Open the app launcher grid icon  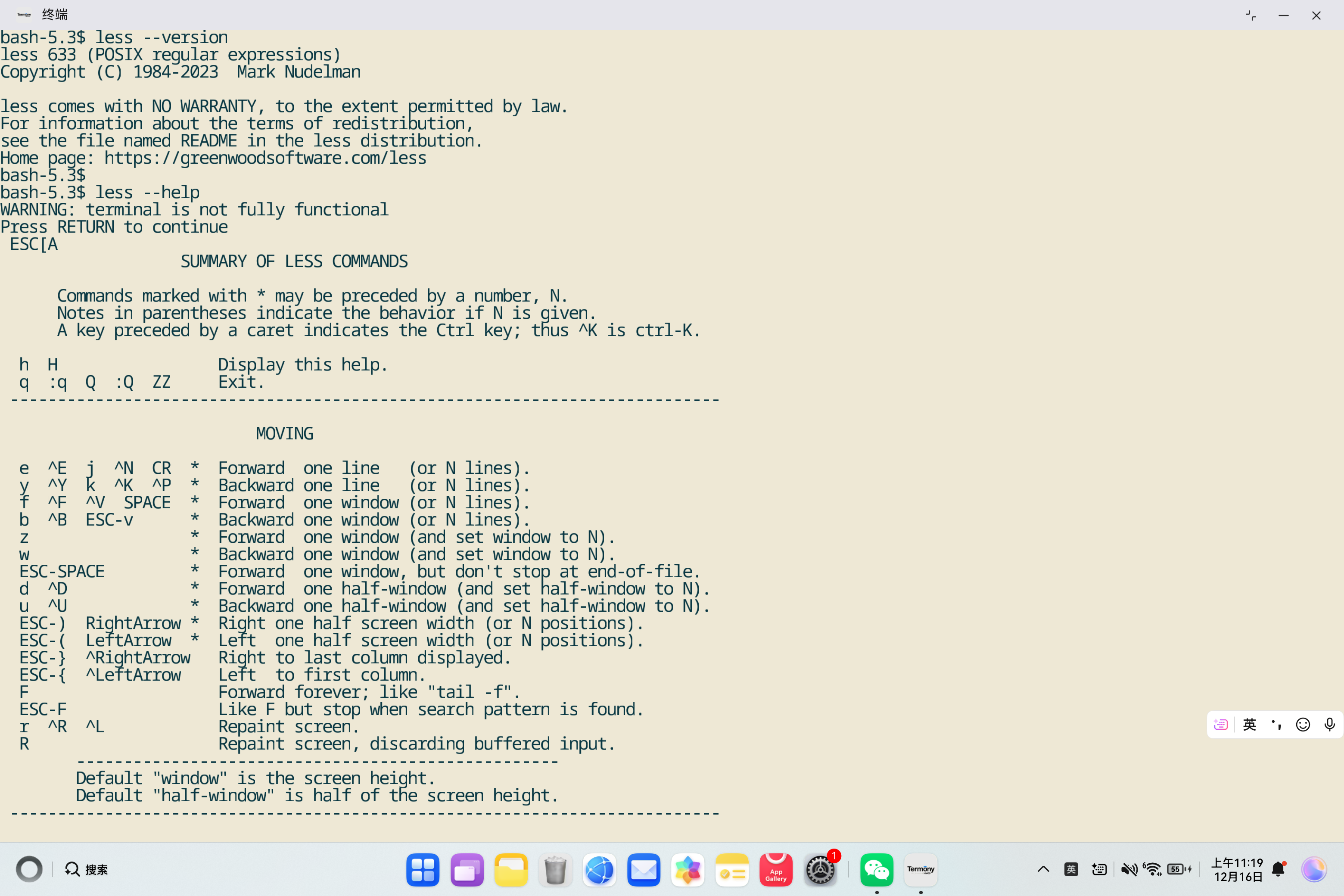pos(423,870)
